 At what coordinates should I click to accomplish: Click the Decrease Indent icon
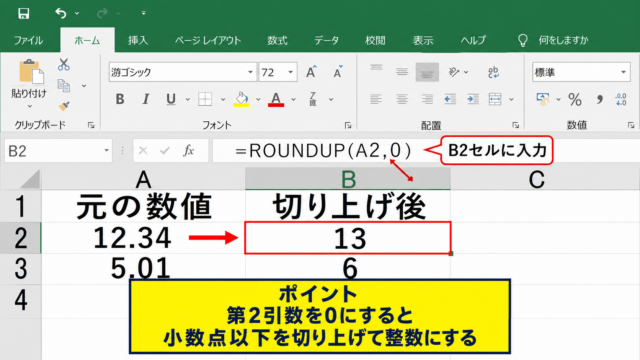[x=450, y=99]
